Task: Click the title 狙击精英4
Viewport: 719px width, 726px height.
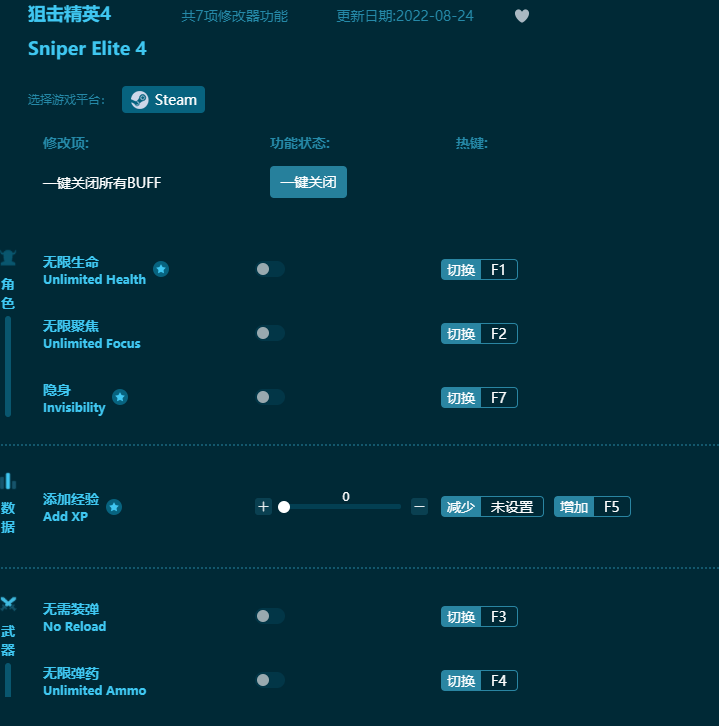Action: tap(69, 14)
